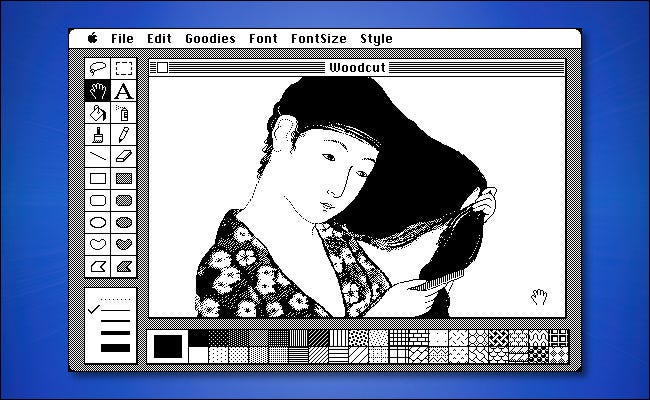Close the Woodcut document window

(161, 67)
